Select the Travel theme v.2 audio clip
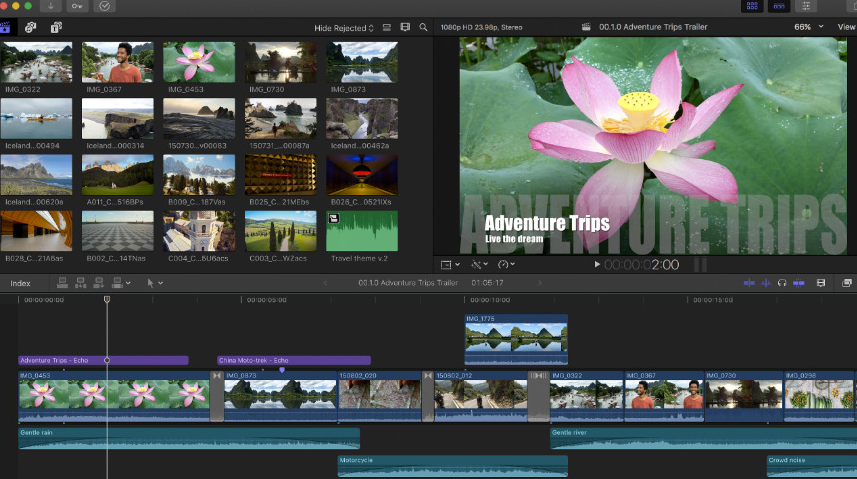The height and width of the screenshot is (479, 857). click(361, 231)
